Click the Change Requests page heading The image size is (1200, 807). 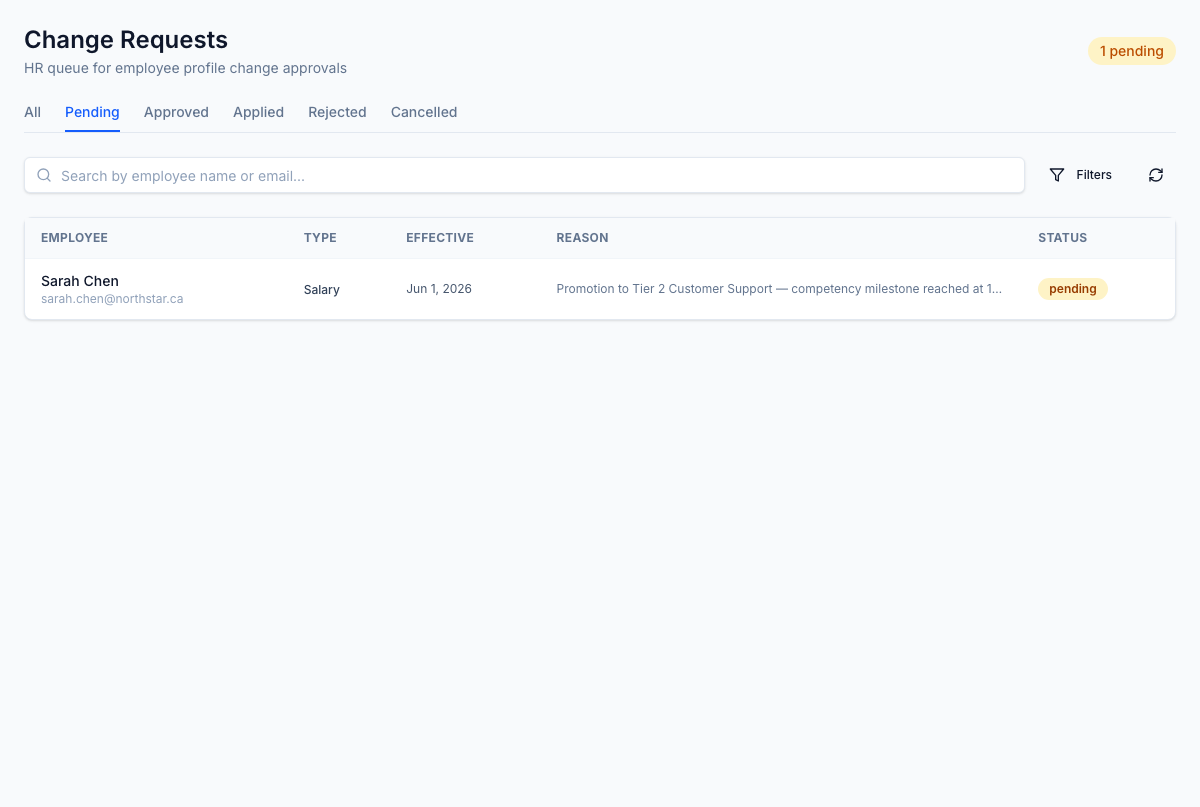click(x=126, y=40)
